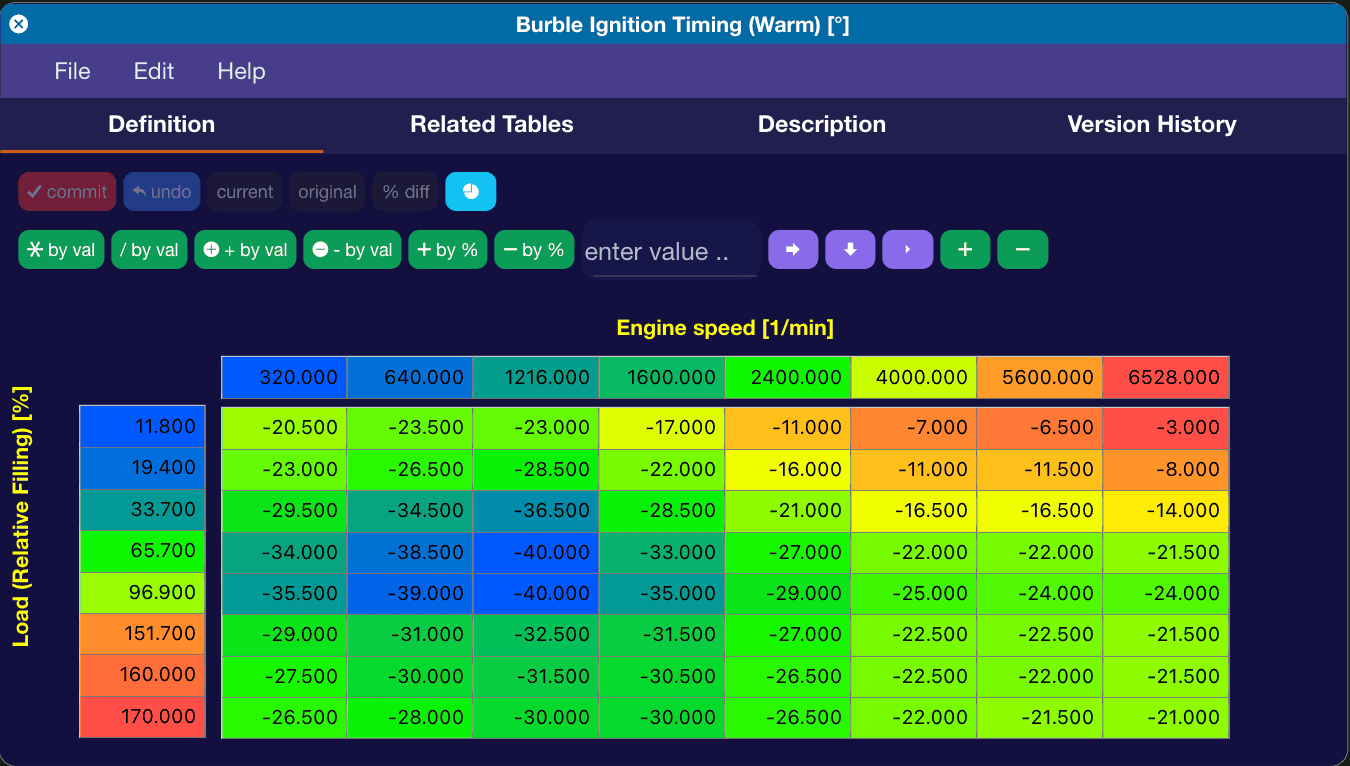Screen dimensions: 1350x766
Task: Select cell with value -6.500
Action: pyautogui.click(x=1040, y=428)
